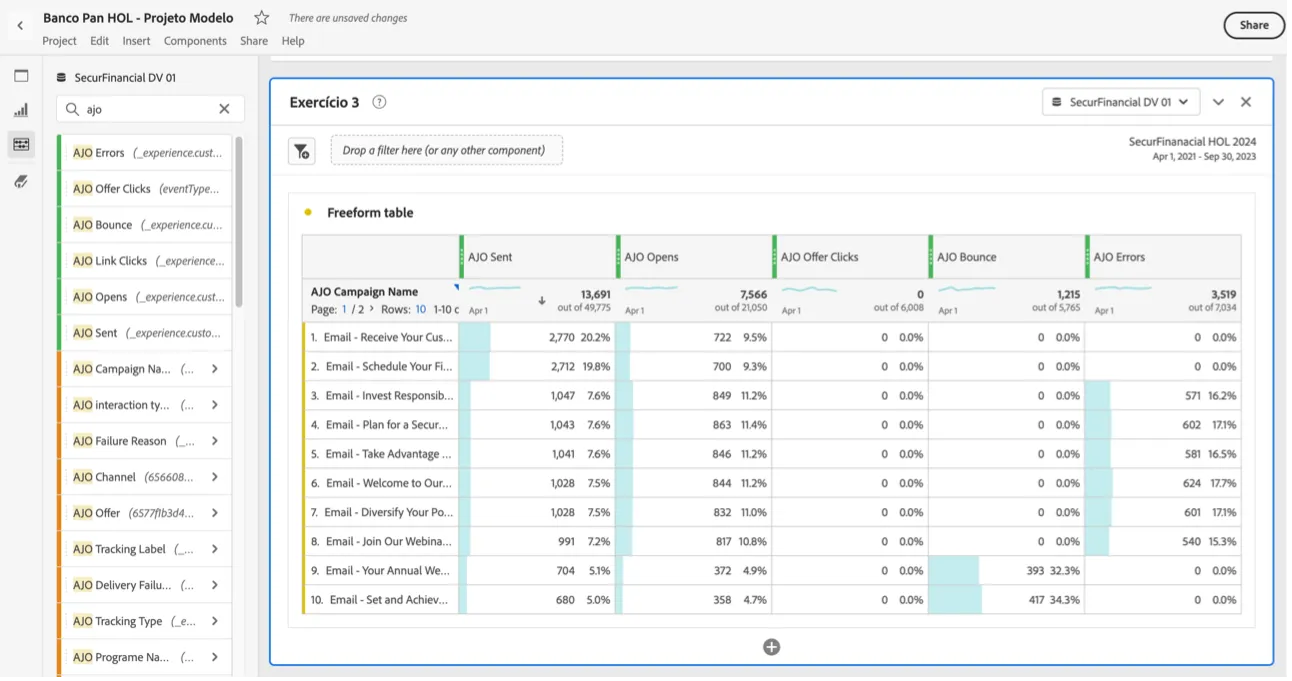Viewport: 1292px width, 681px height.
Task: Expand the AJO Tracking Label dimension chevron
Action: coord(215,549)
